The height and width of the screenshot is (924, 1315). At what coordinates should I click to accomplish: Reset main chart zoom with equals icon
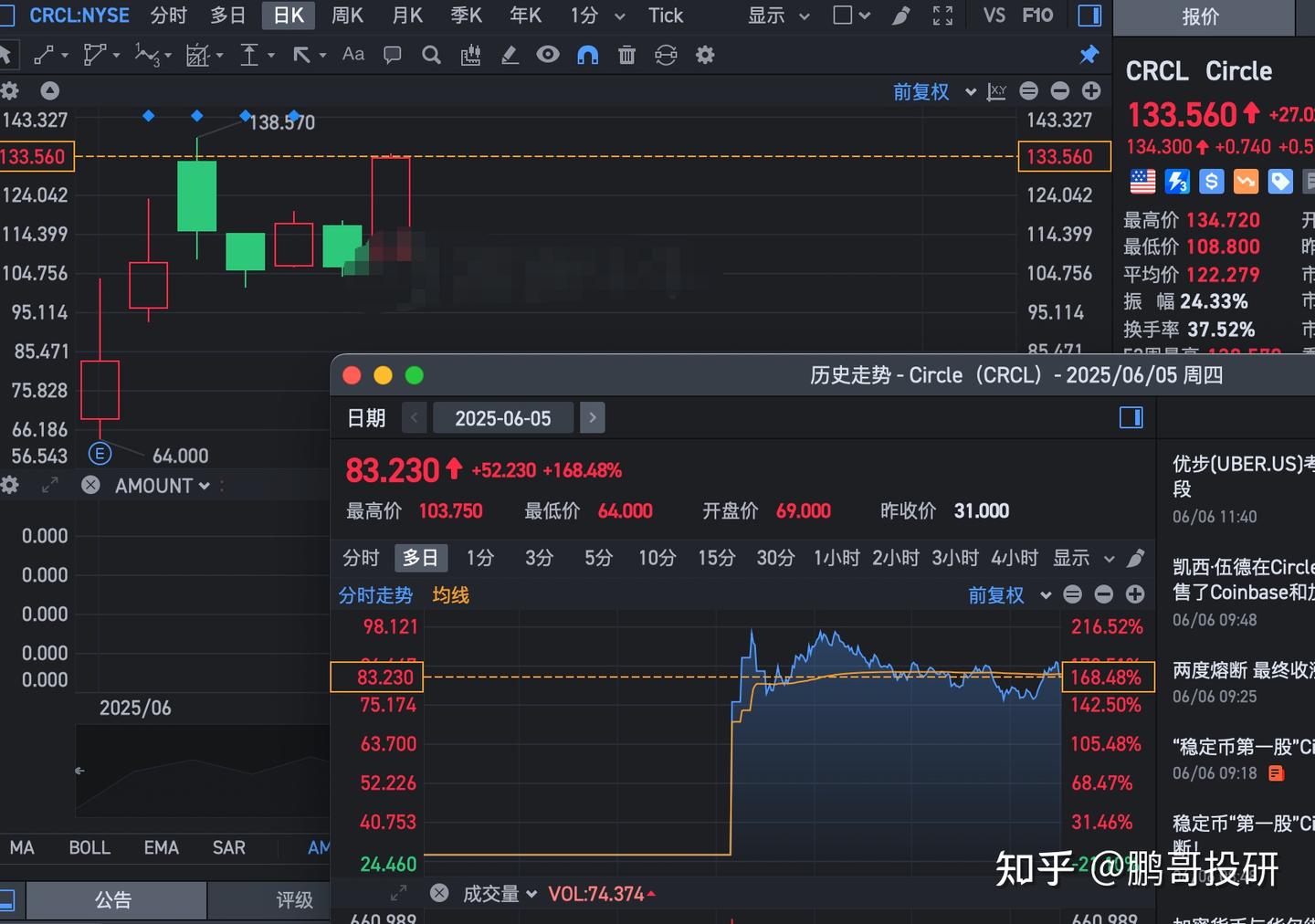click(x=1028, y=90)
